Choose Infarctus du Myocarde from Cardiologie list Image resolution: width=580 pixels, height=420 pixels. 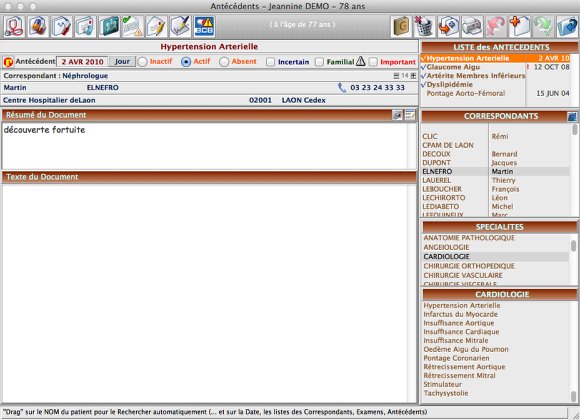(x=460, y=314)
